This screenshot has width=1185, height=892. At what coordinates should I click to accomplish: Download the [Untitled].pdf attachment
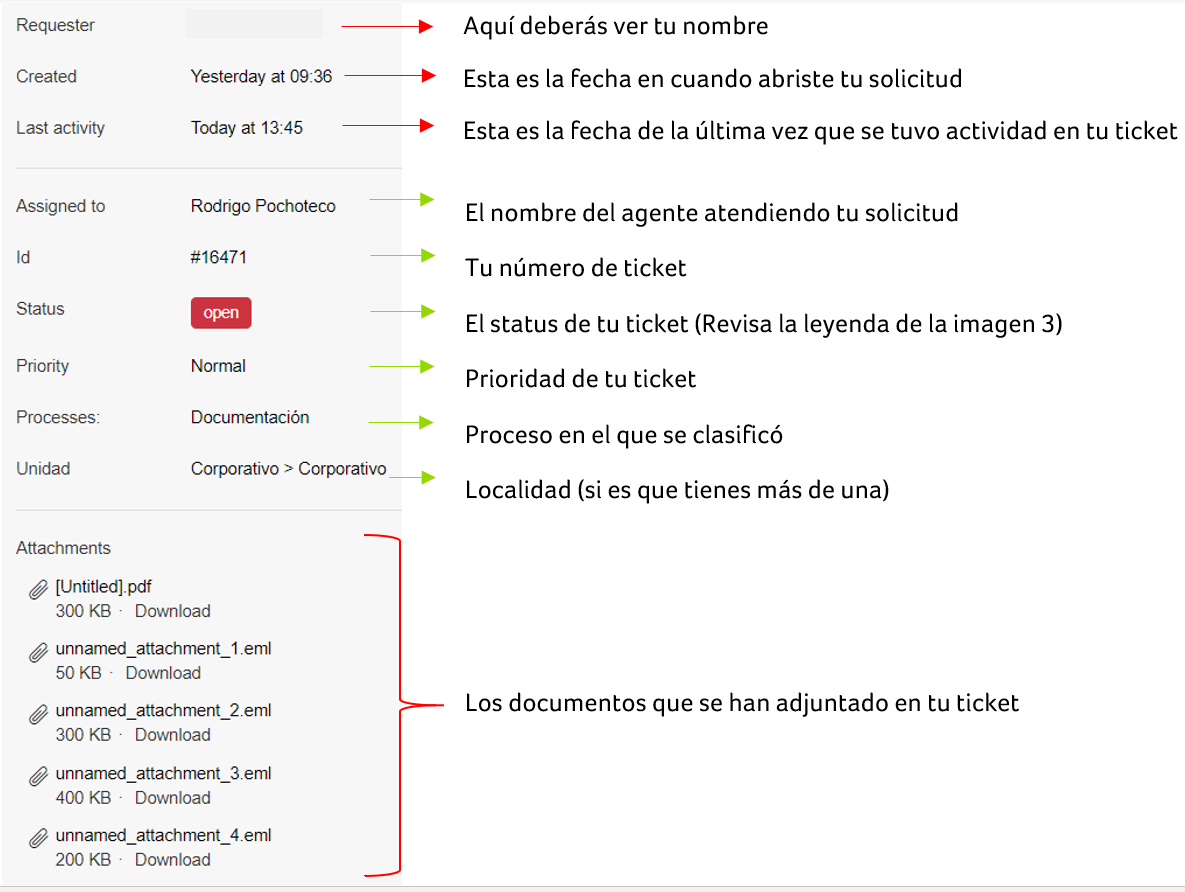(172, 611)
